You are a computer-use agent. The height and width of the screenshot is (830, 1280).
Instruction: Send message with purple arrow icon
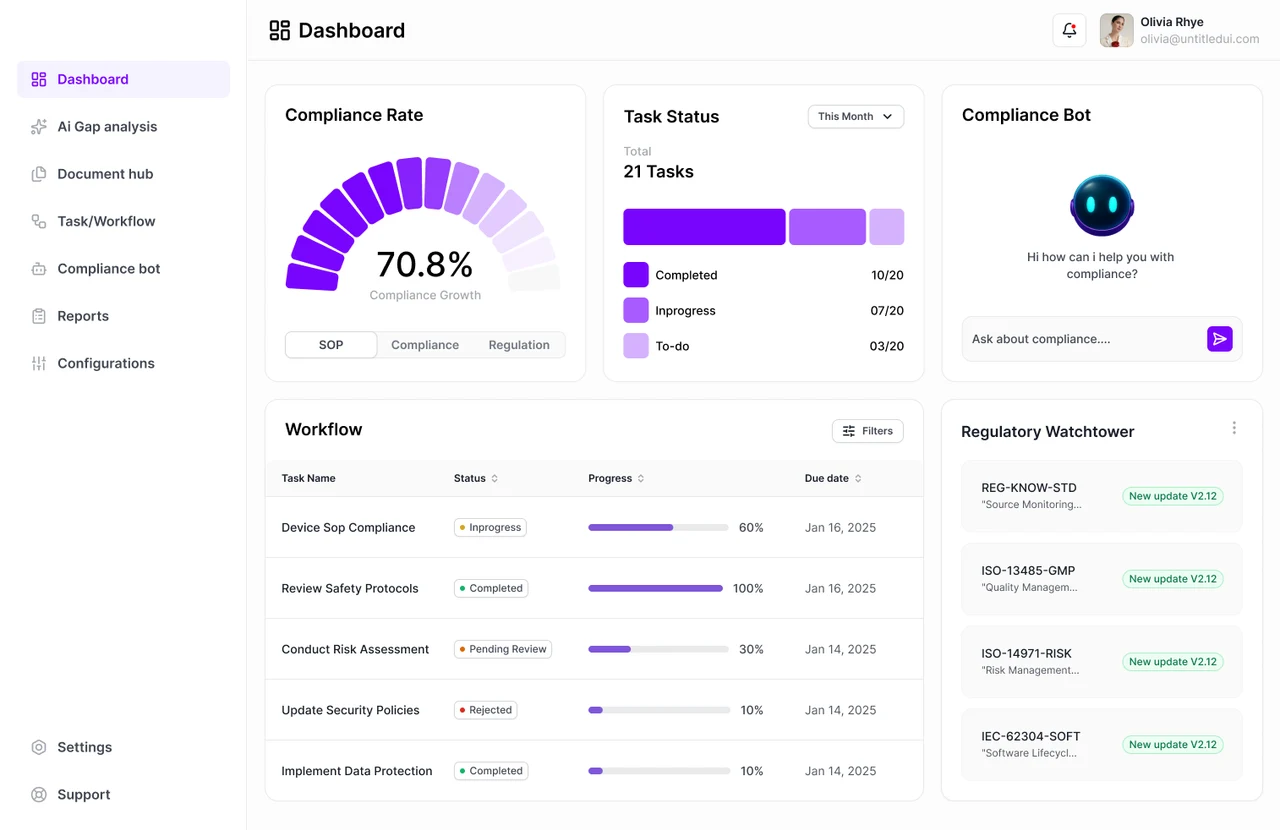[1219, 339]
